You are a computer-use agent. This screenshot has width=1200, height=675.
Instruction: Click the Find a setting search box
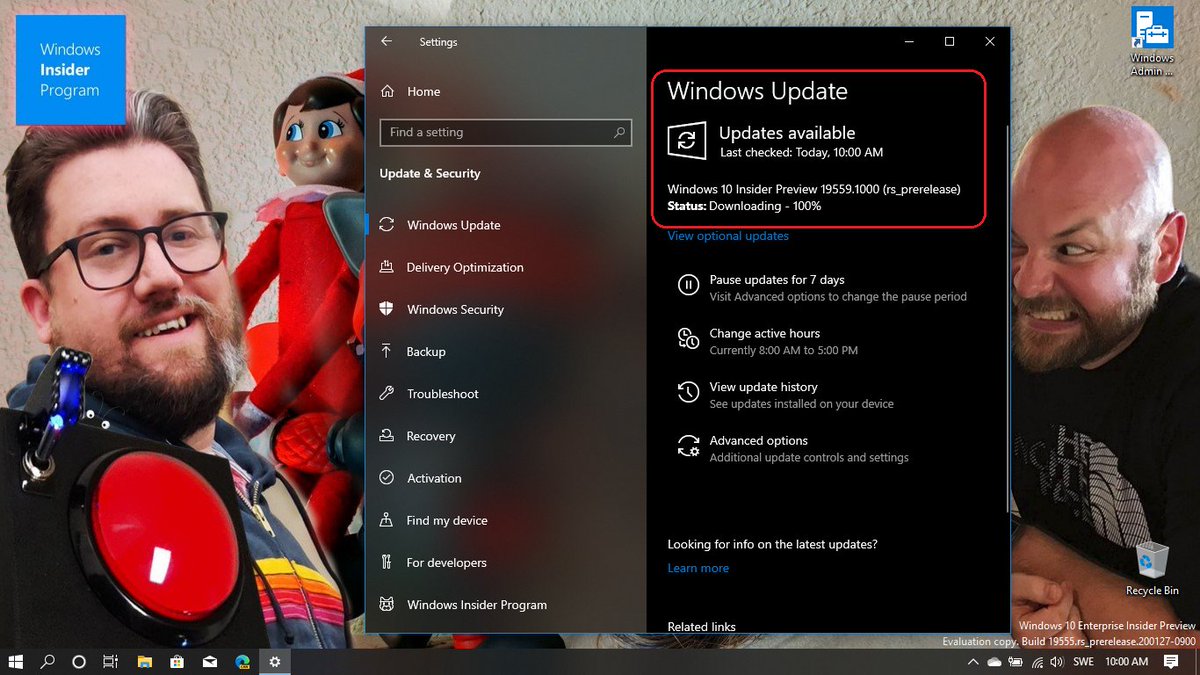(x=506, y=132)
